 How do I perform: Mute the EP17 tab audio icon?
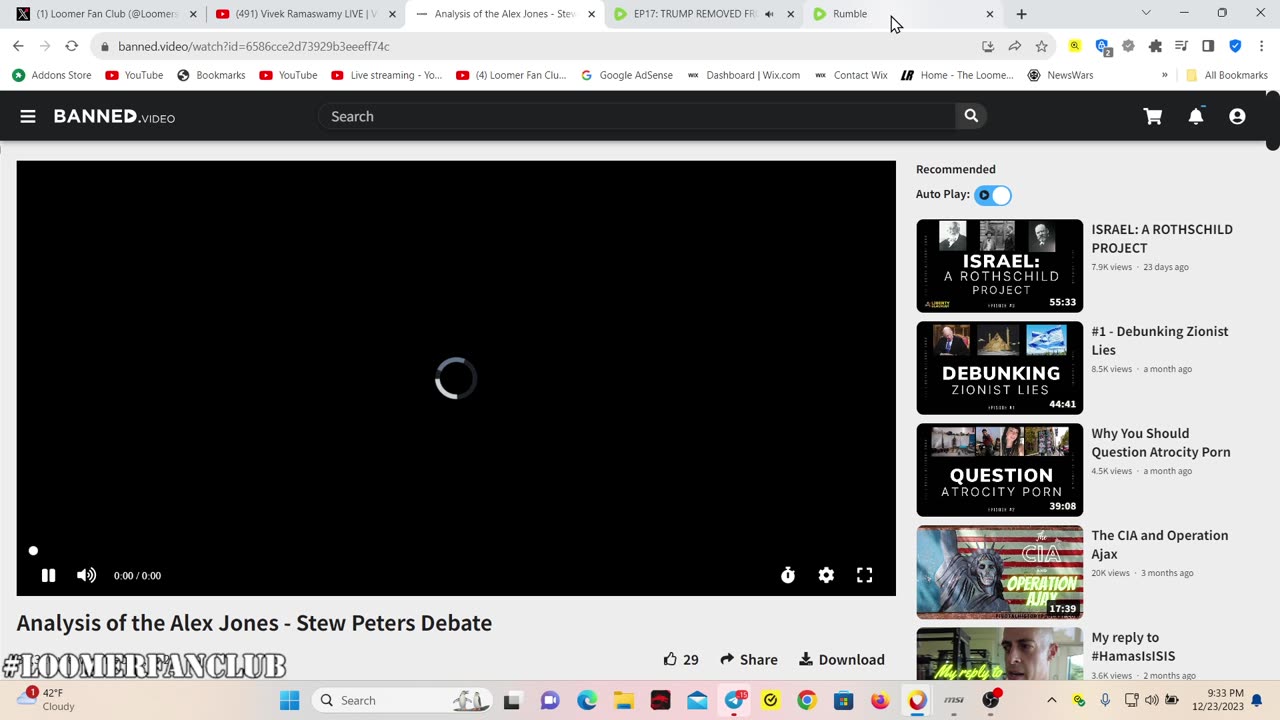769,14
